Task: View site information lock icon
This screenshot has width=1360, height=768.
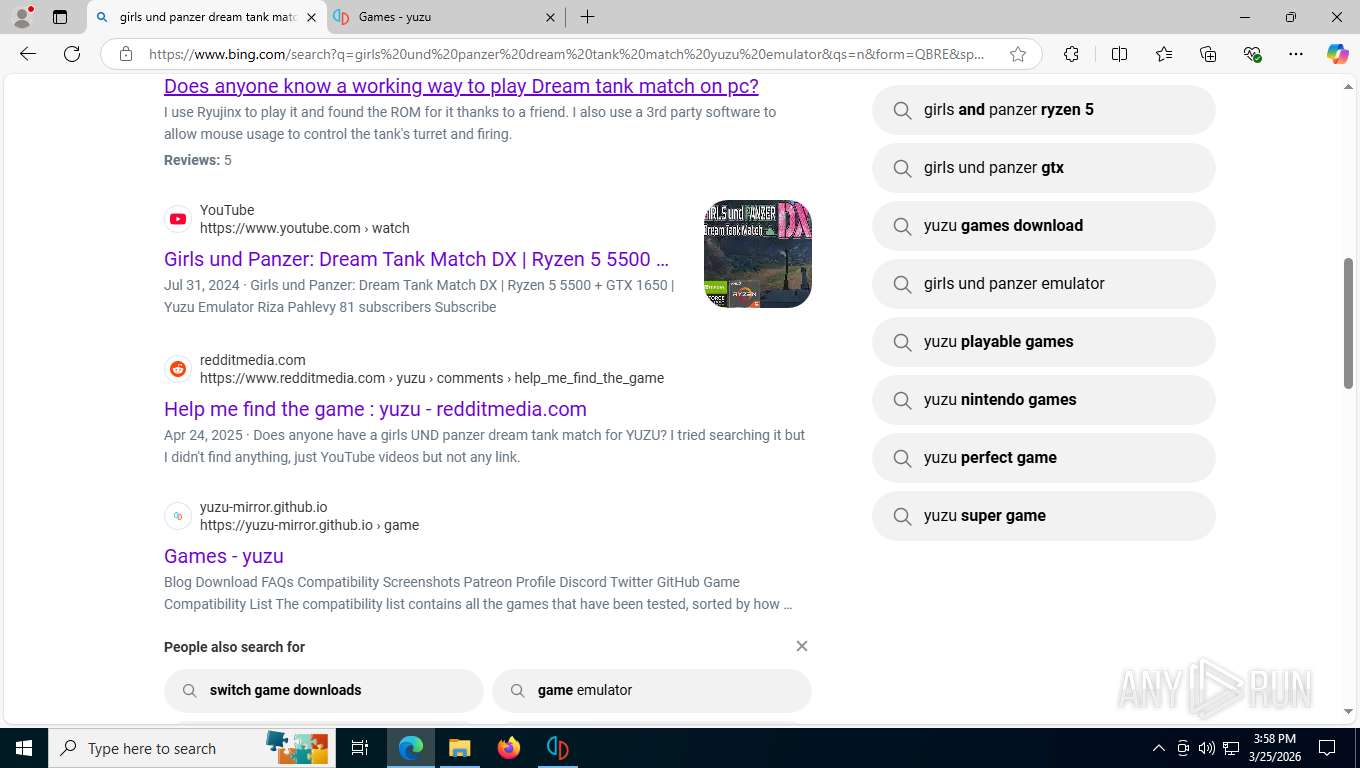Action: 126,54
